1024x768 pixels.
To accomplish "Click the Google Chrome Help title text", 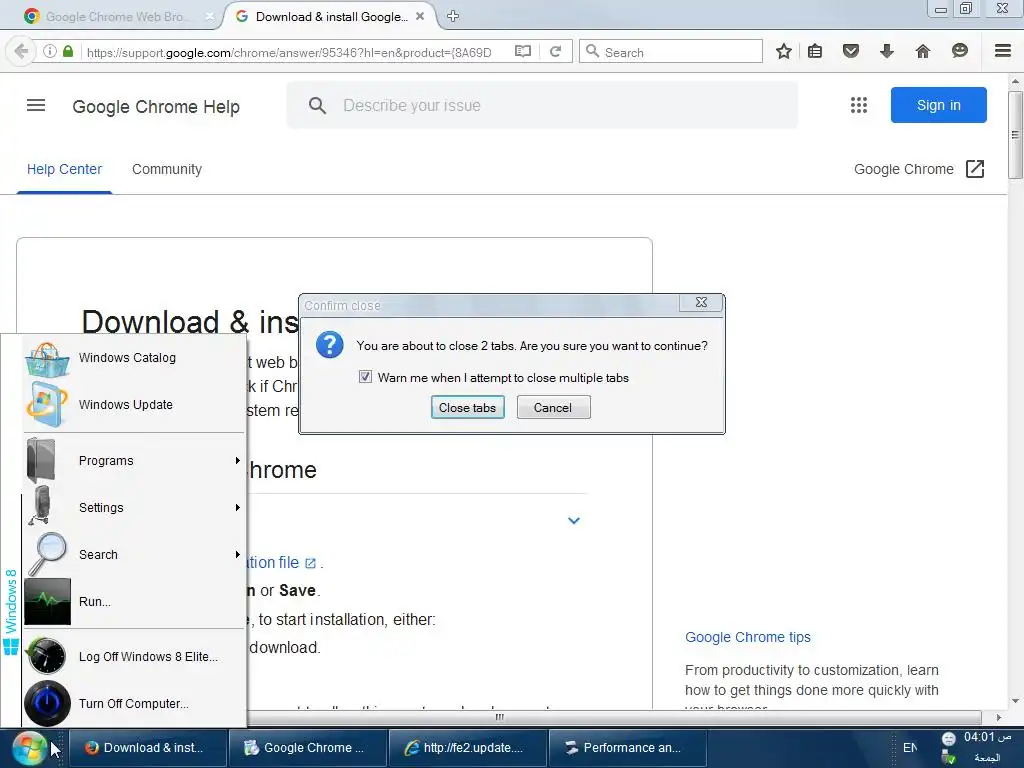I will tap(156, 106).
